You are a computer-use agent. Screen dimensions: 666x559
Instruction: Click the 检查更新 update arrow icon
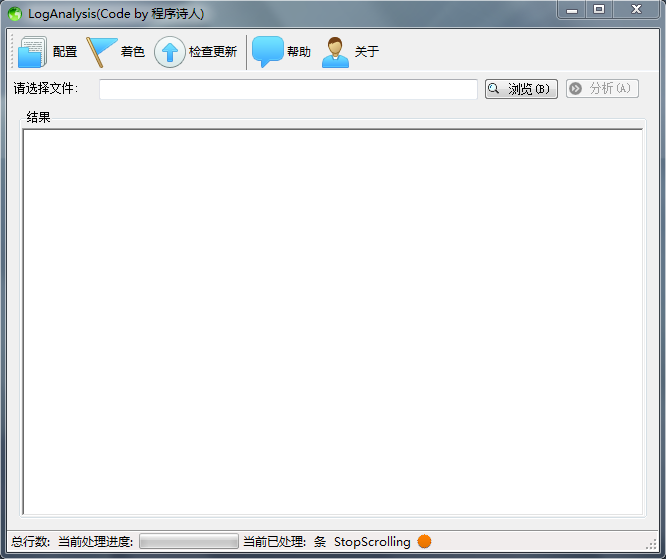click(169, 52)
